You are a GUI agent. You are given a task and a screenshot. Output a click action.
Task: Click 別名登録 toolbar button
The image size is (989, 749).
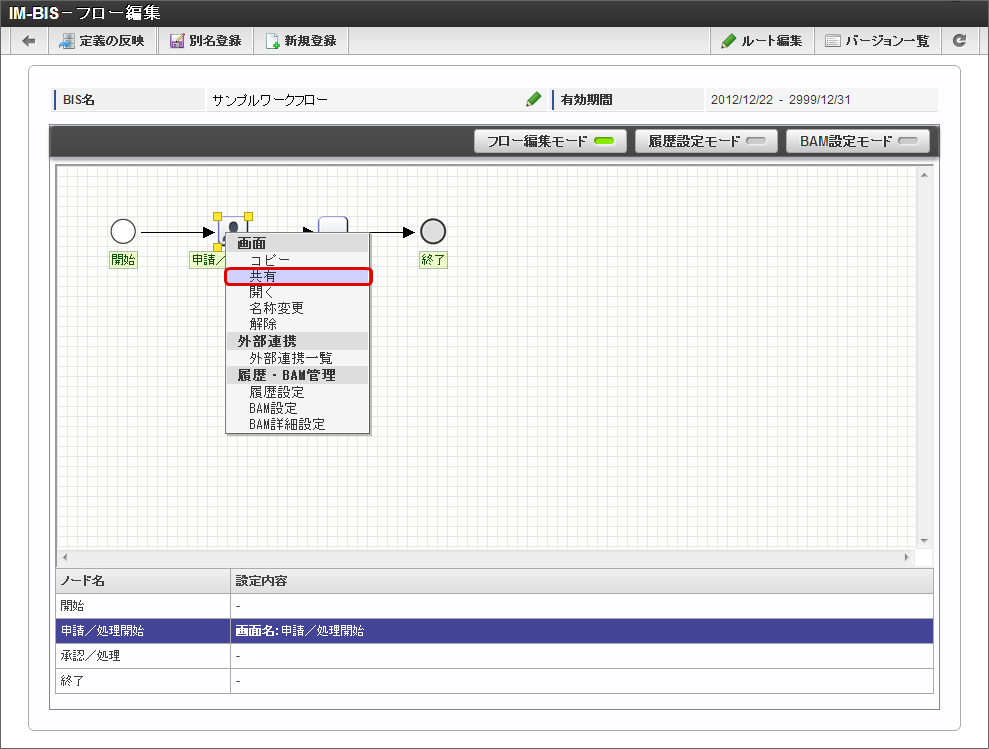pos(206,41)
